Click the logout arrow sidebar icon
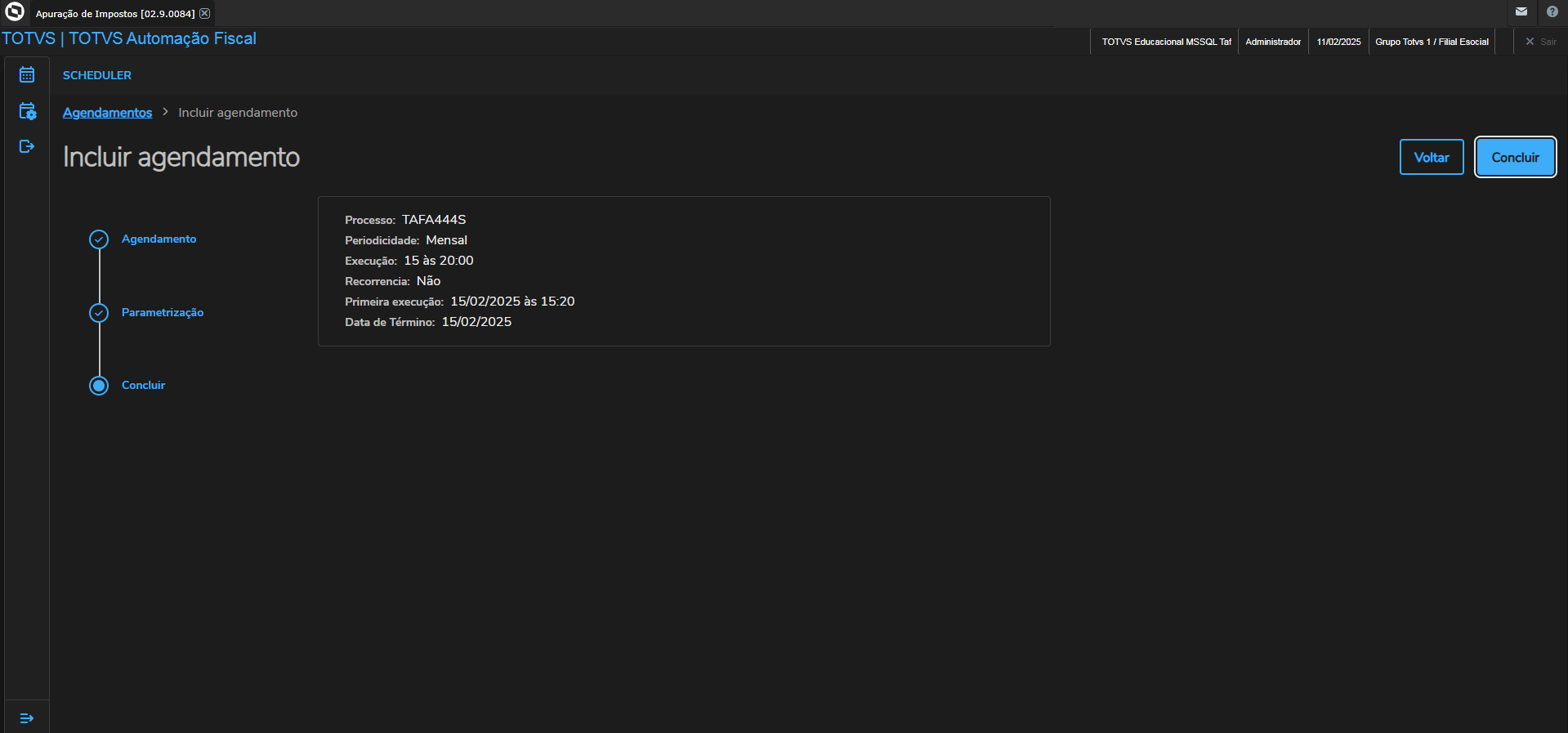The image size is (1568, 733). point(27,146)
